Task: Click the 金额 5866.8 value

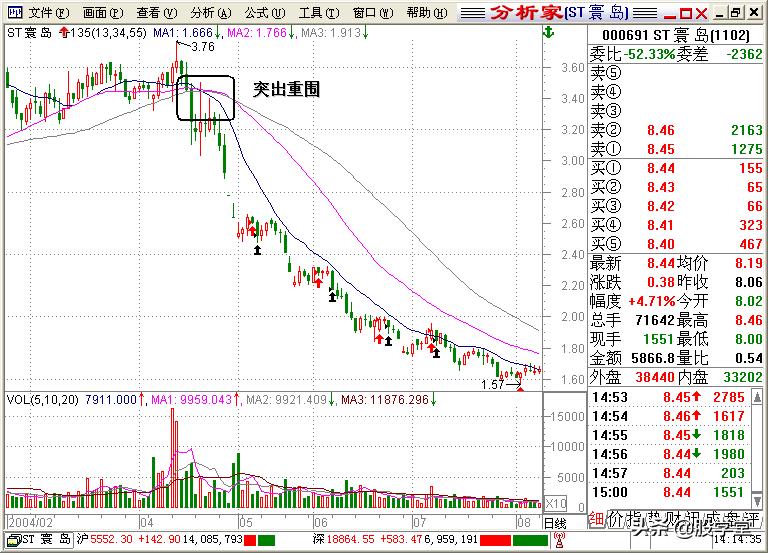Action: pyautogui.click(x=652, y=358)
